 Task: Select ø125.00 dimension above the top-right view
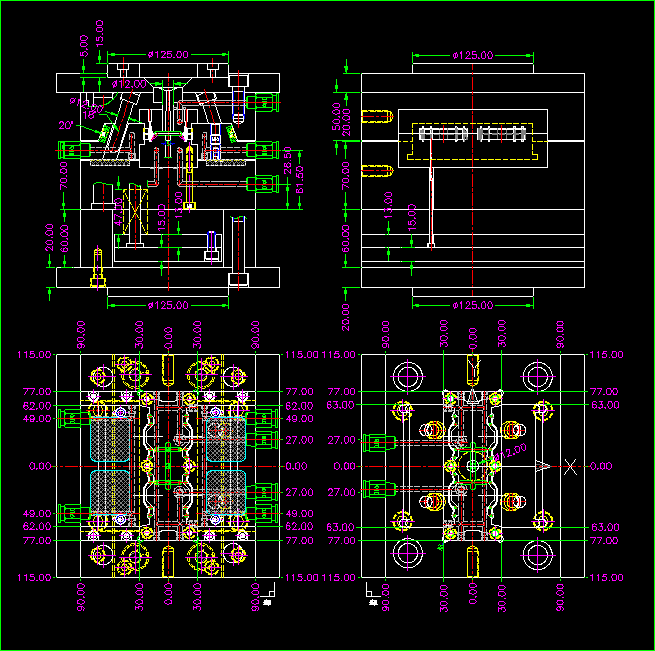(x=472, y=56)
